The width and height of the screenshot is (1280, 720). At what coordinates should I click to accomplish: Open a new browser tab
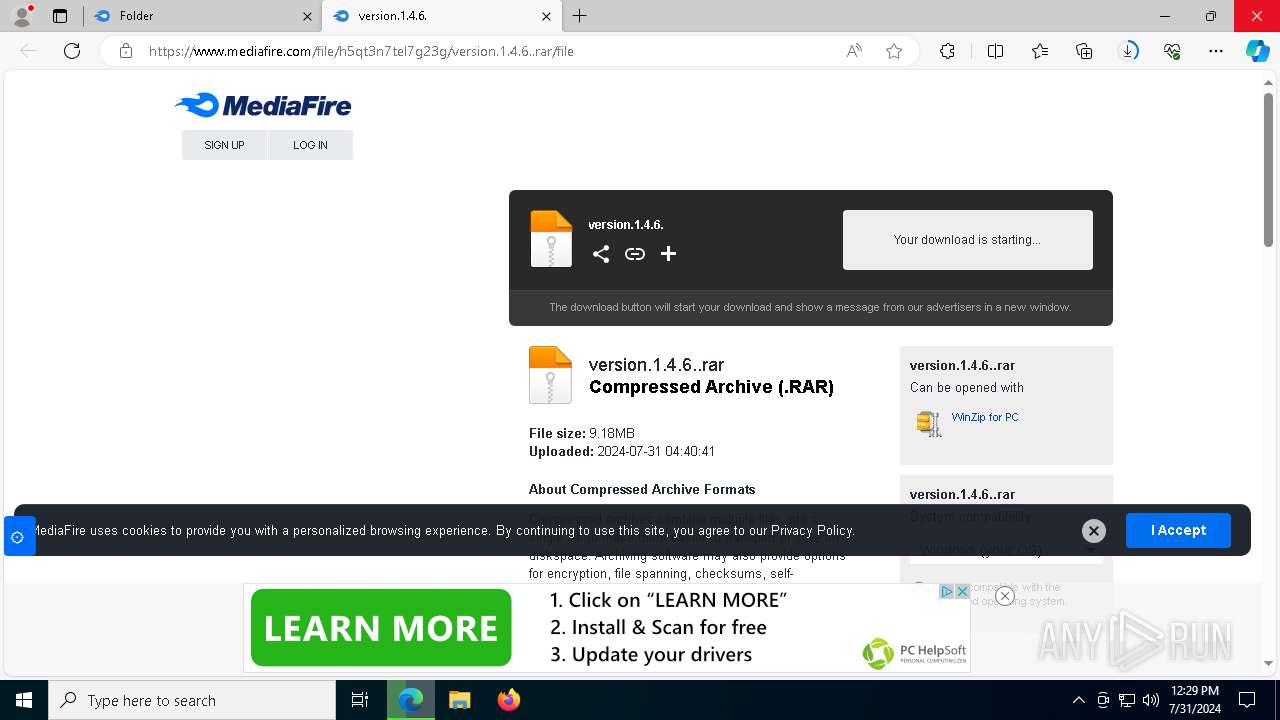point(579,16)
